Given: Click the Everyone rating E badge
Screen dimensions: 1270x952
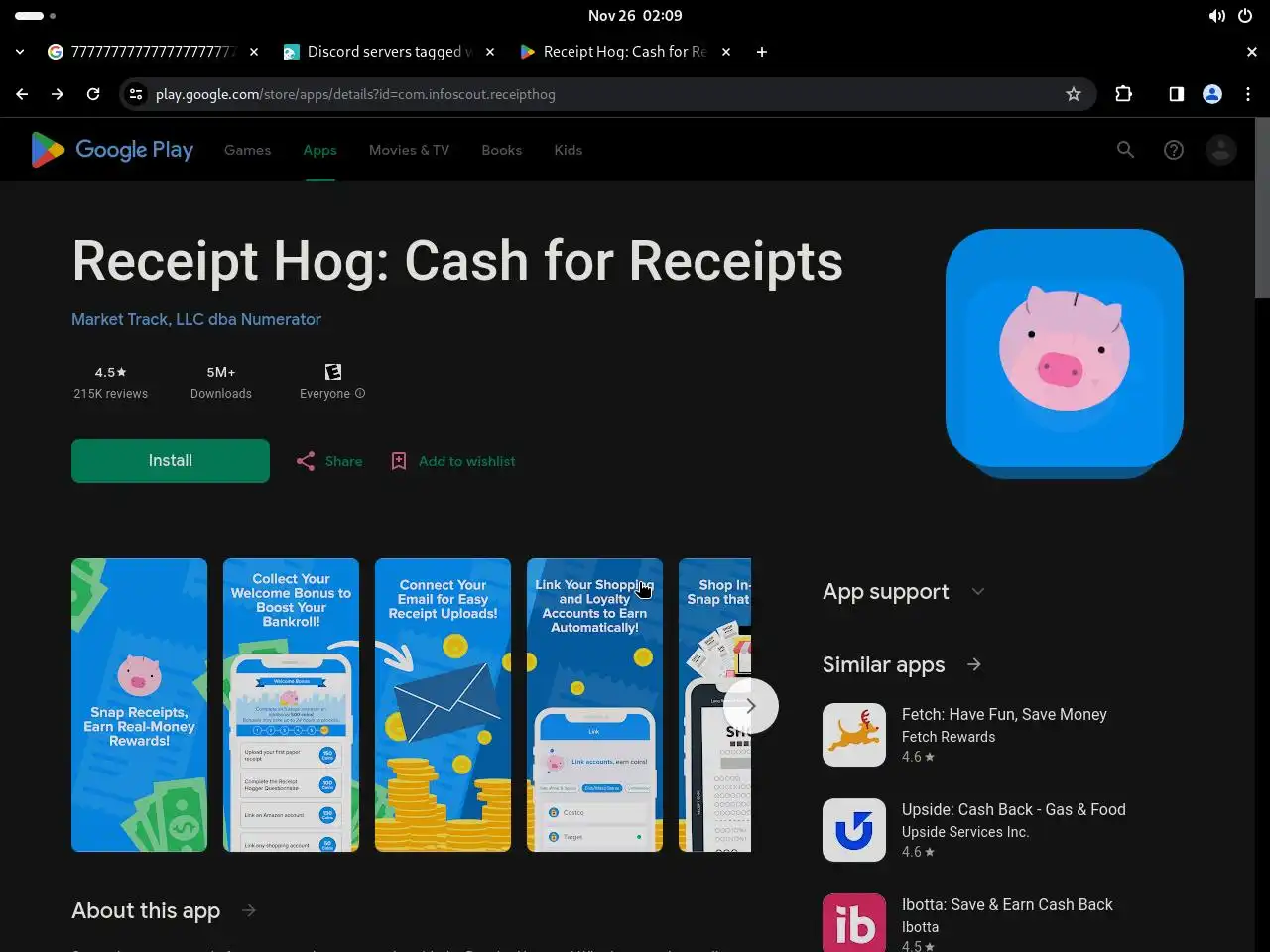Looking at the screenshot, I should click(x=333, y=372).
